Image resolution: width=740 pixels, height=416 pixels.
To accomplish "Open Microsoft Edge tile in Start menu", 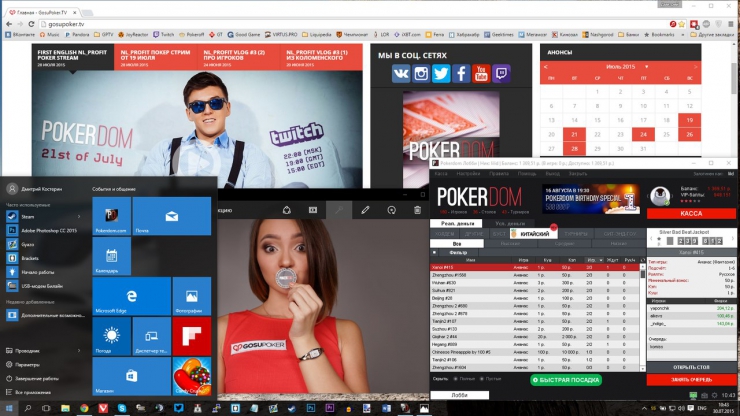I will [x=132, y=296].
